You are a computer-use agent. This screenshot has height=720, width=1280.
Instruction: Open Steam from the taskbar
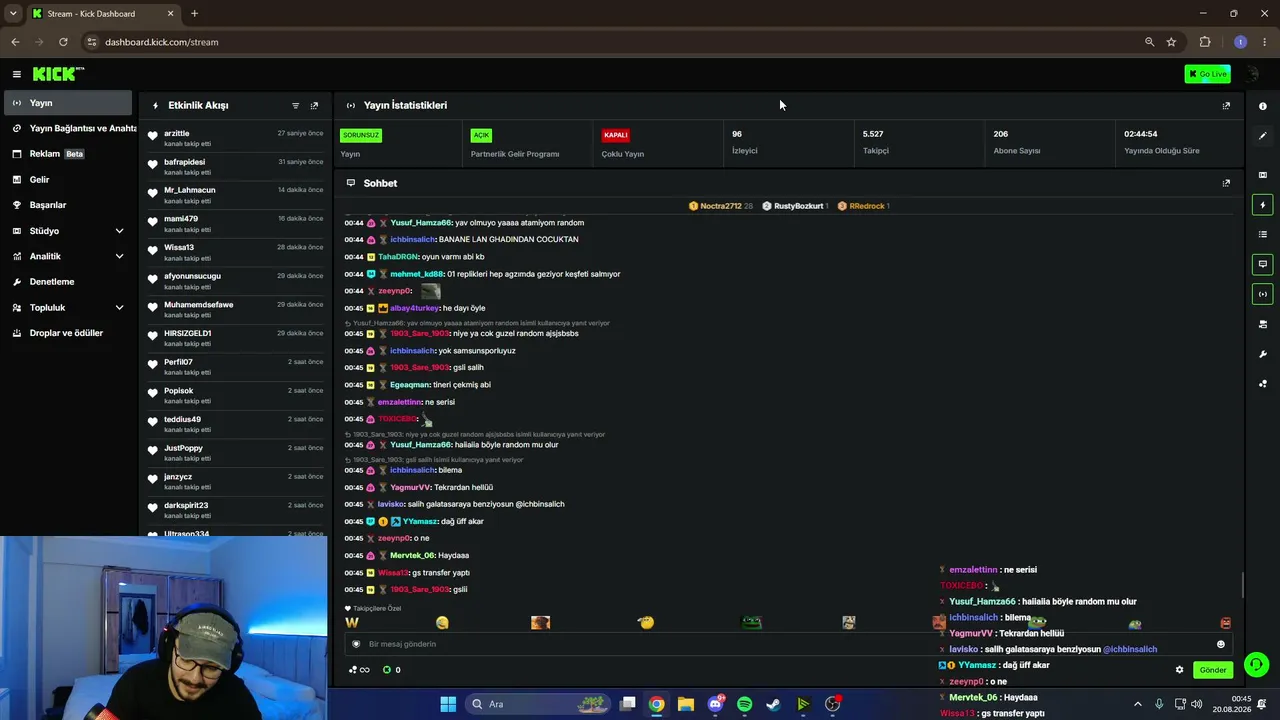tap(773, 704)
